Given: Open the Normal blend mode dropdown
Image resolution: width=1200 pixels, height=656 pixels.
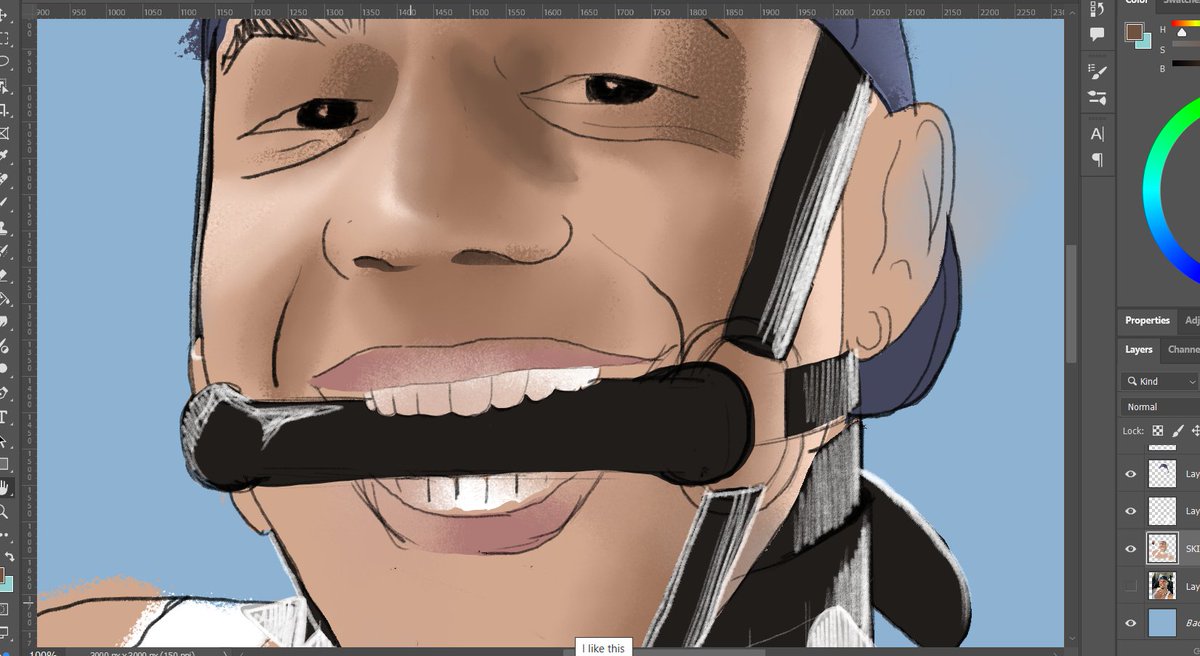Looking at the screenshot, I should pos(1157,407).
